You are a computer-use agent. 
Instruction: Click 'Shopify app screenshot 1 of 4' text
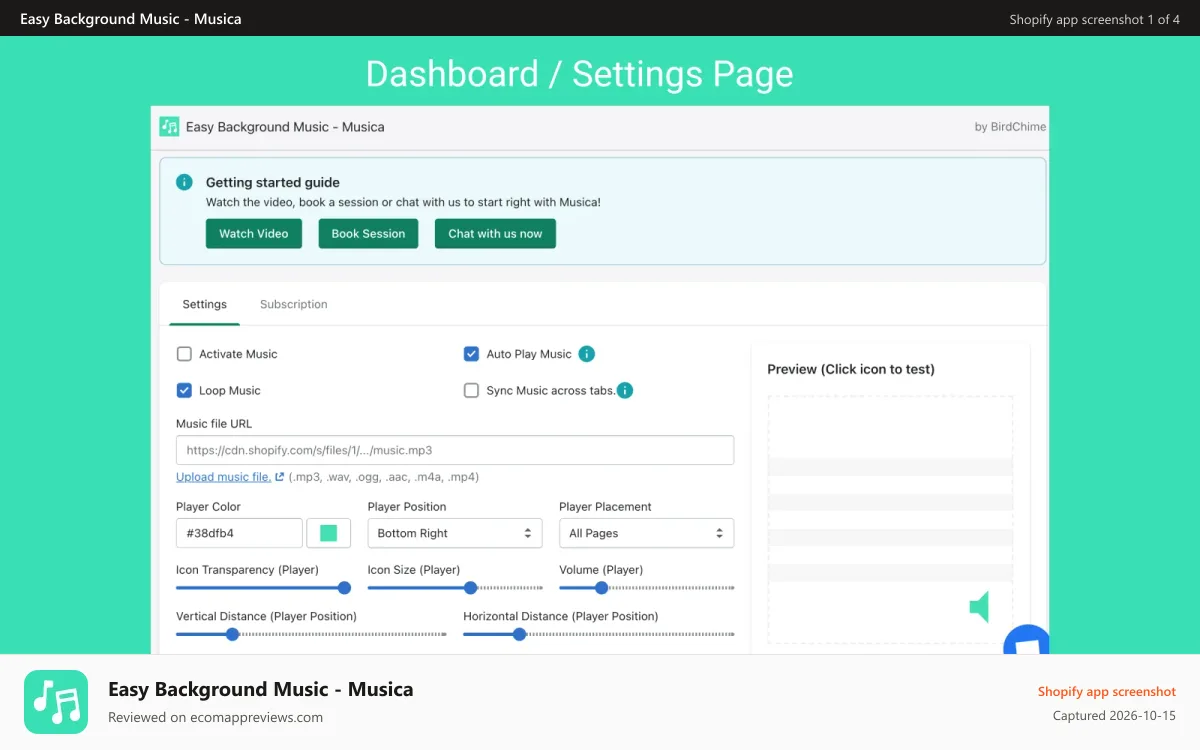pyautogui.click(x=1095, y=19)
